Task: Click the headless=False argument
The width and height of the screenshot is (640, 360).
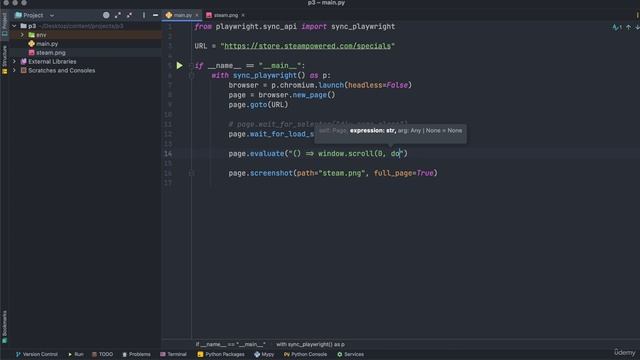Action: (378, 85)
